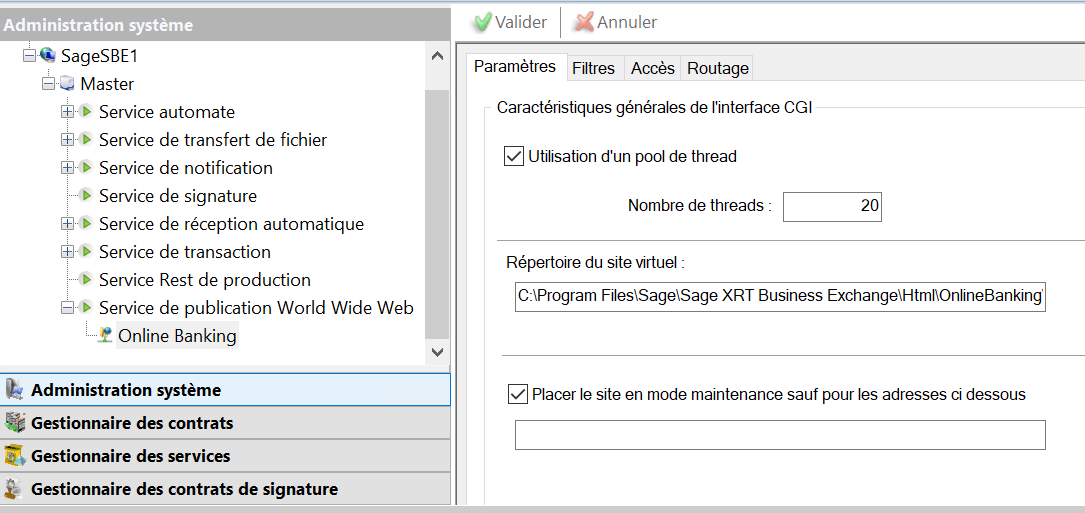
Task: Switch to the Filtres tab
Action: click(x=593, y=68)
